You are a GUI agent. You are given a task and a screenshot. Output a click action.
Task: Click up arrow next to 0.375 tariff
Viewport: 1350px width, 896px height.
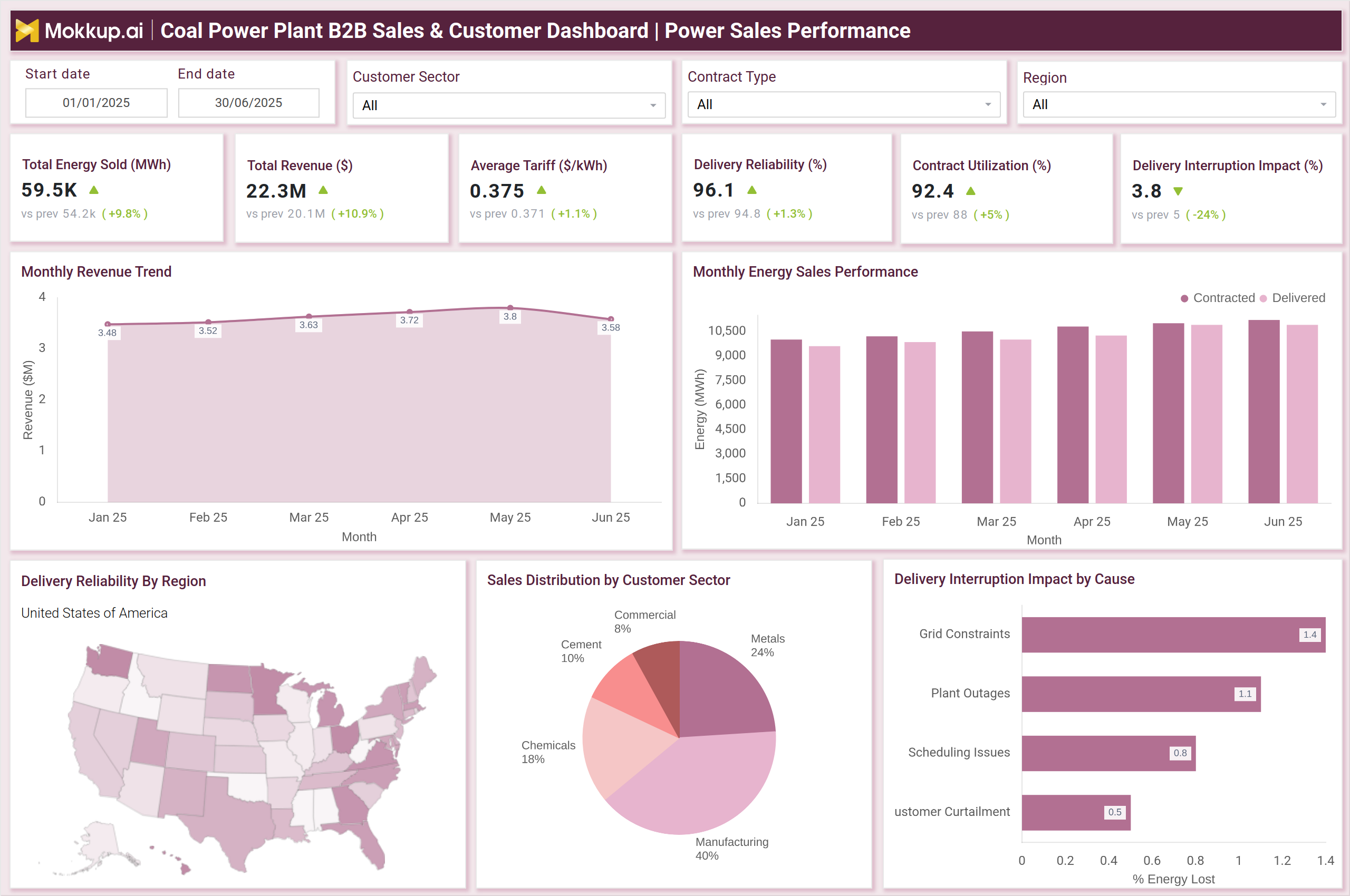tap(542, 190)
